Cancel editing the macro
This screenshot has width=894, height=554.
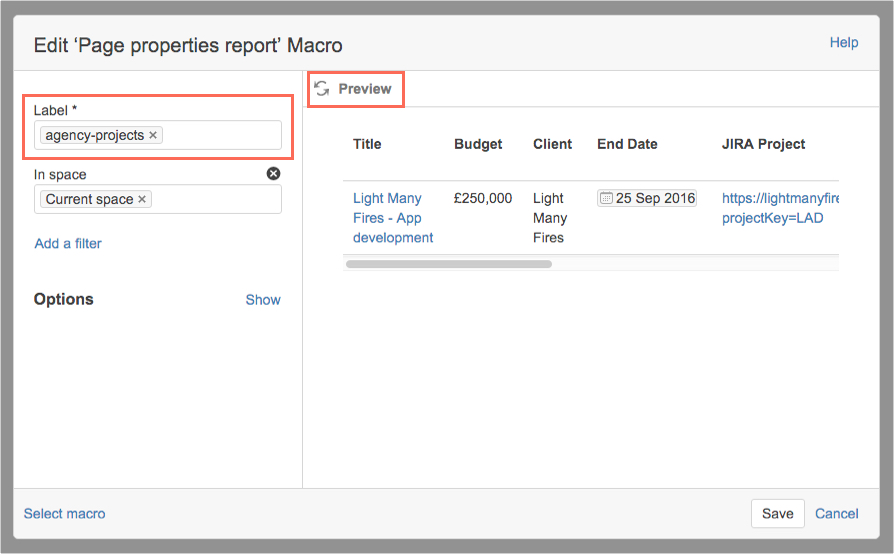[x=836, y=513]
